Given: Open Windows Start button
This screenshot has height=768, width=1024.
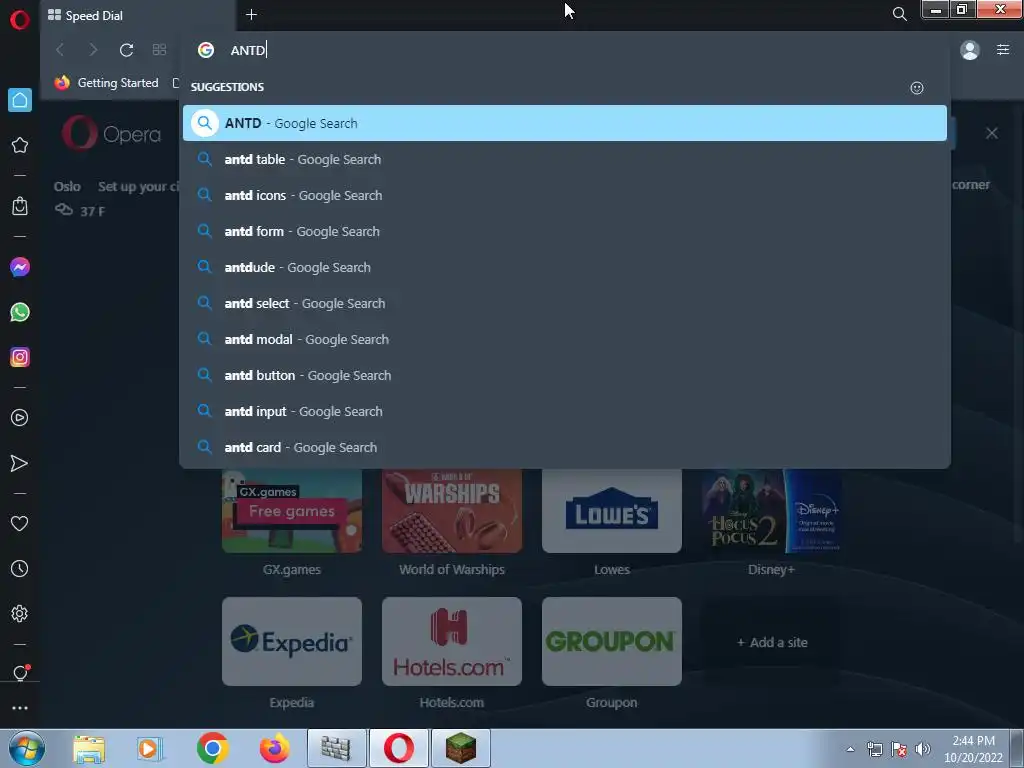Looking at the screenshot, I should (27, 748).
